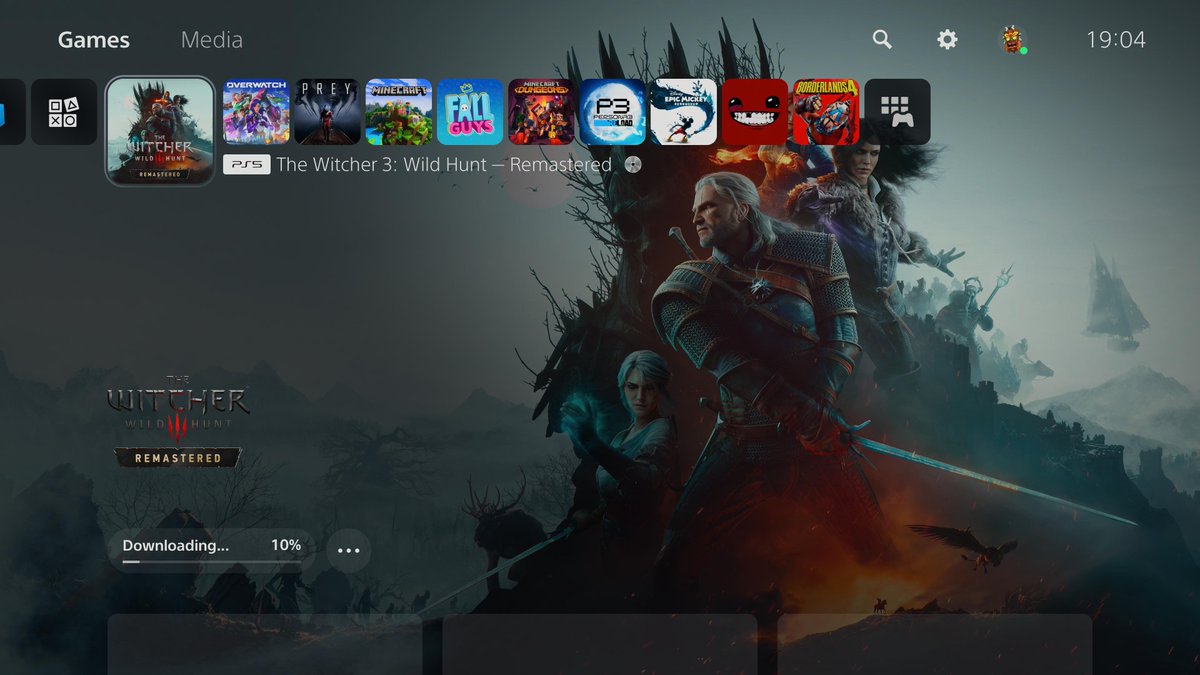Select The Witcher 3 game tile
This screenshot has height=675, width=1200.
pyautogui.click(x=160, y=131)
